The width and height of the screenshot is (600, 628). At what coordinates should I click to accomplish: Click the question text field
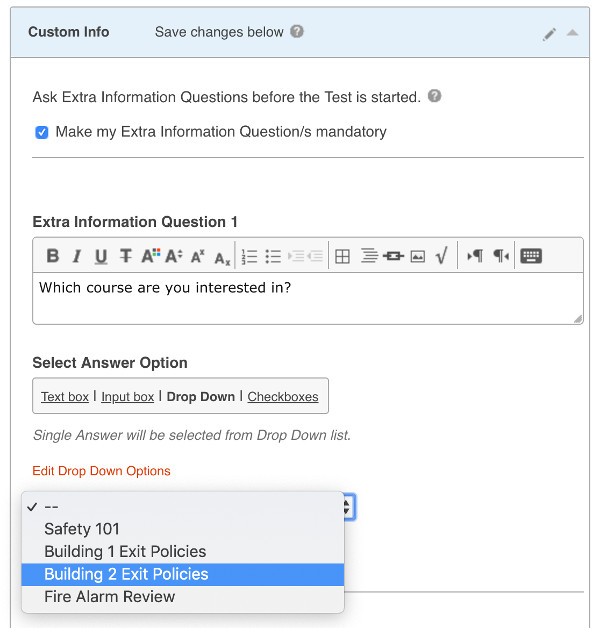(307, 298)
